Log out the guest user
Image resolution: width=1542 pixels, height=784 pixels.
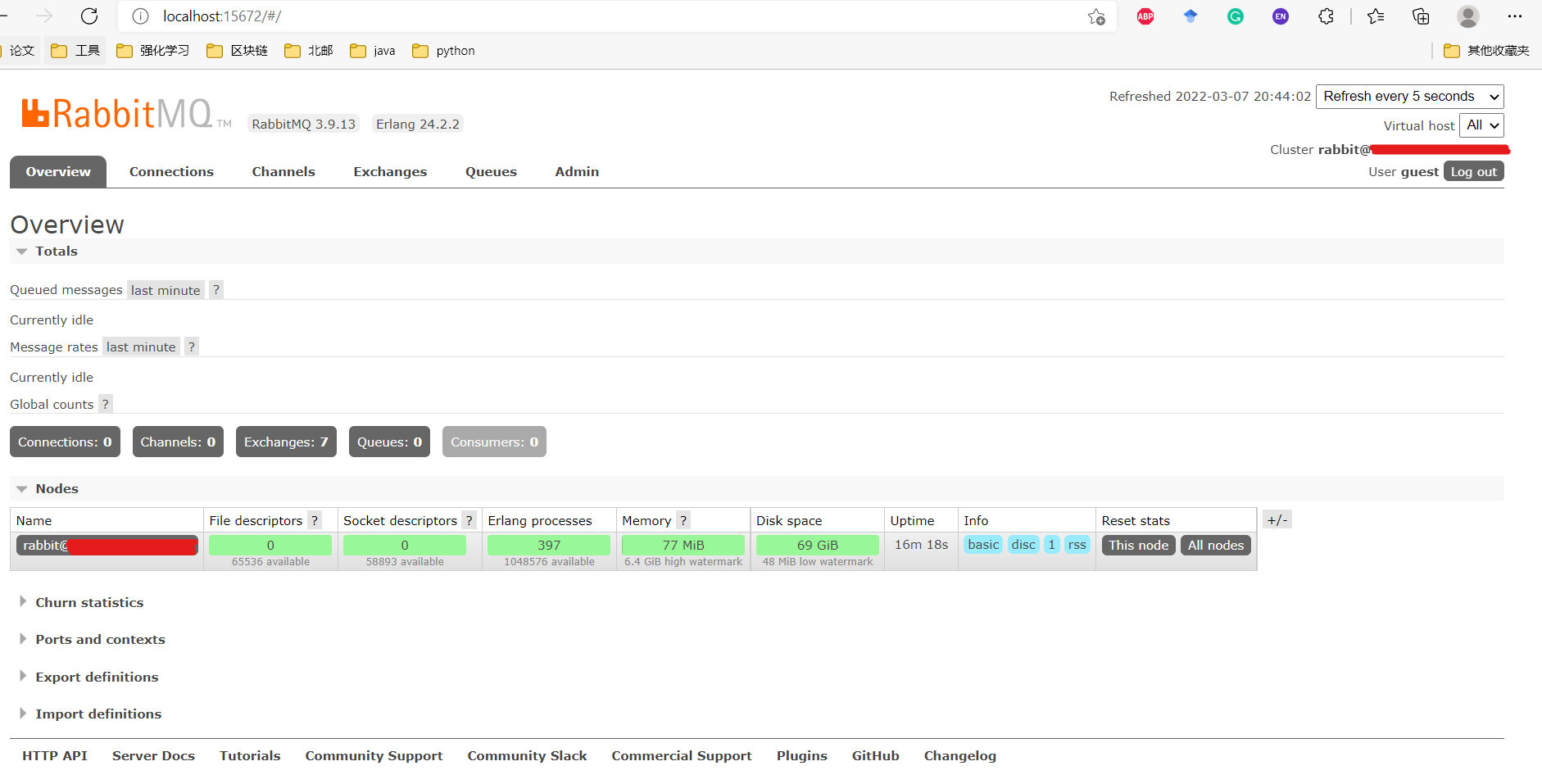1474,171
